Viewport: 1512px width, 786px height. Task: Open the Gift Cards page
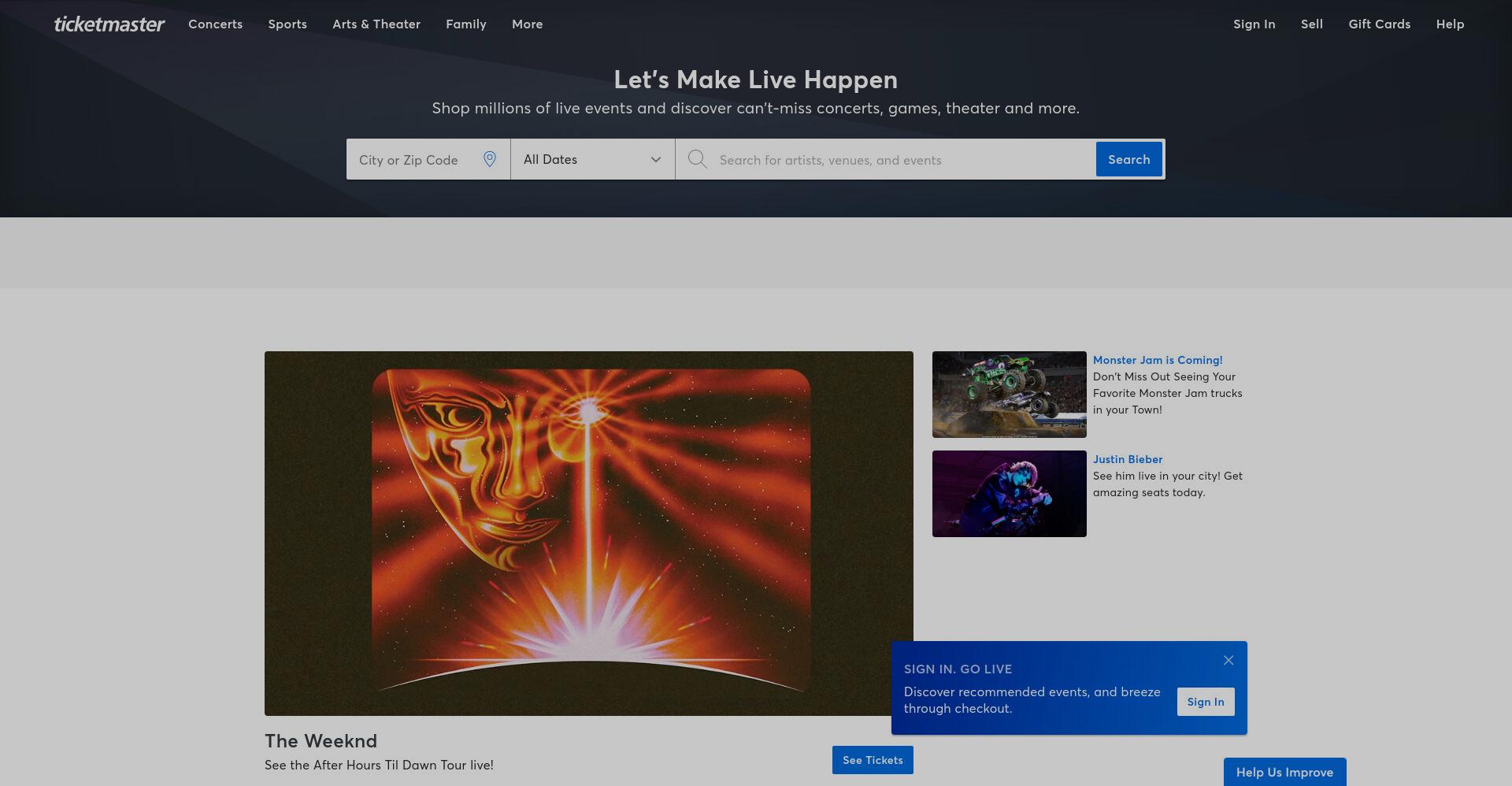click(1379, 24)
